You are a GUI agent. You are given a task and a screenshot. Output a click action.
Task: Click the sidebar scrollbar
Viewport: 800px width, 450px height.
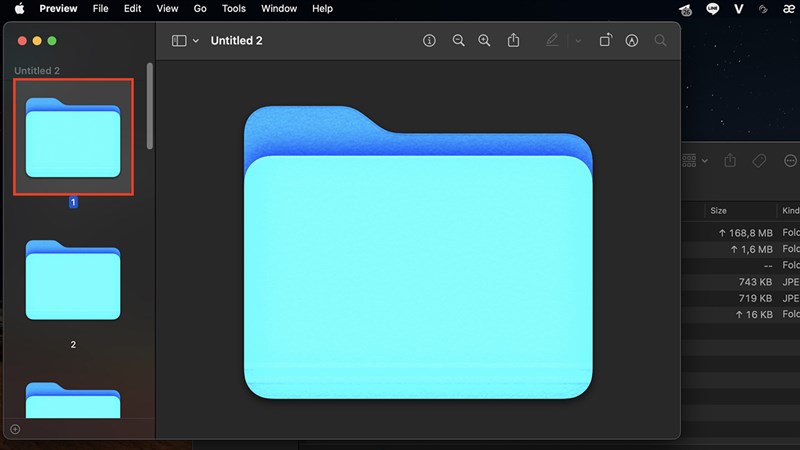coord(149,106)
